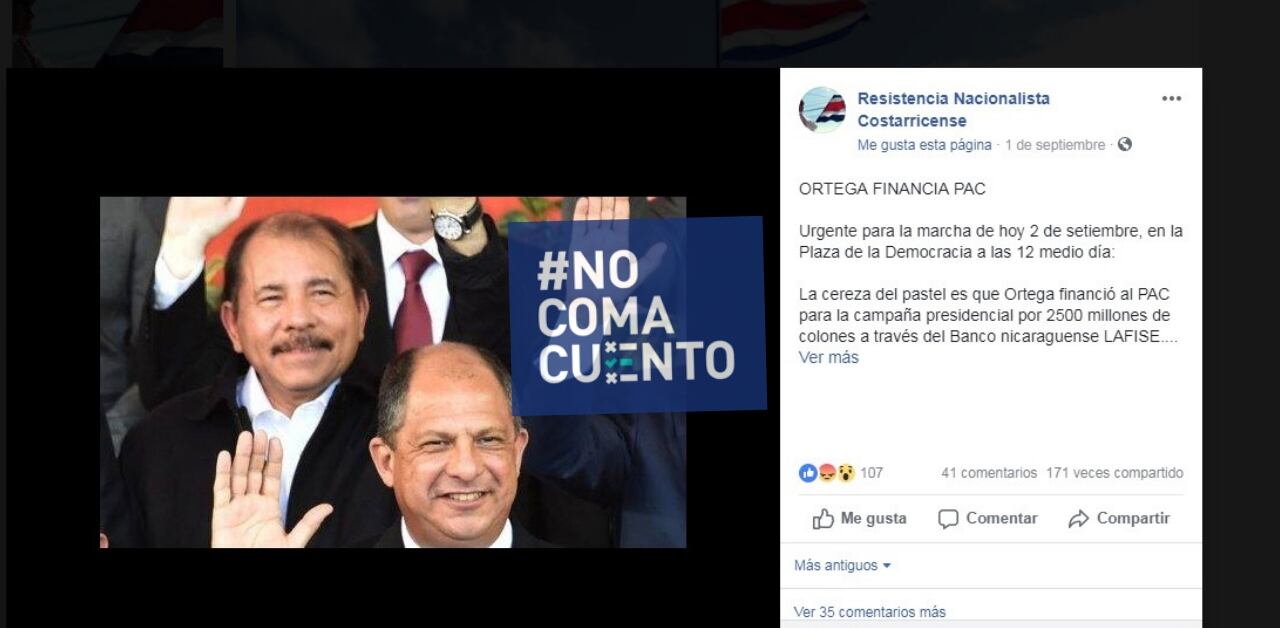Expand the Más antiguos sort dropdown
Screen dimensions: 1280x628
[842, 566]
